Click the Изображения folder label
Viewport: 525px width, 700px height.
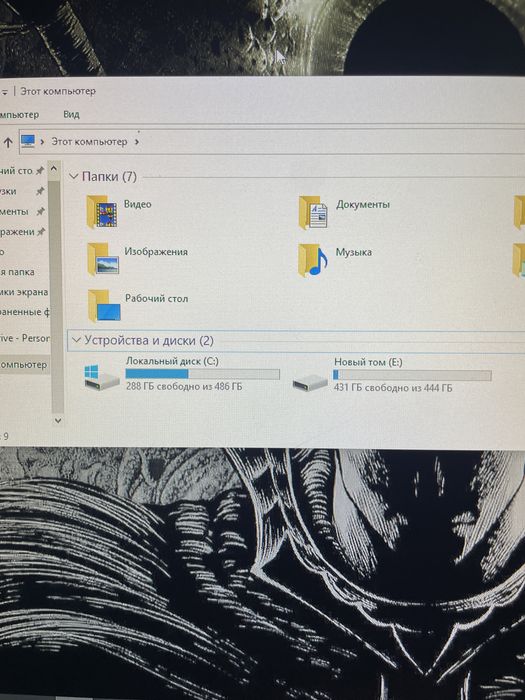click(156, 251)
